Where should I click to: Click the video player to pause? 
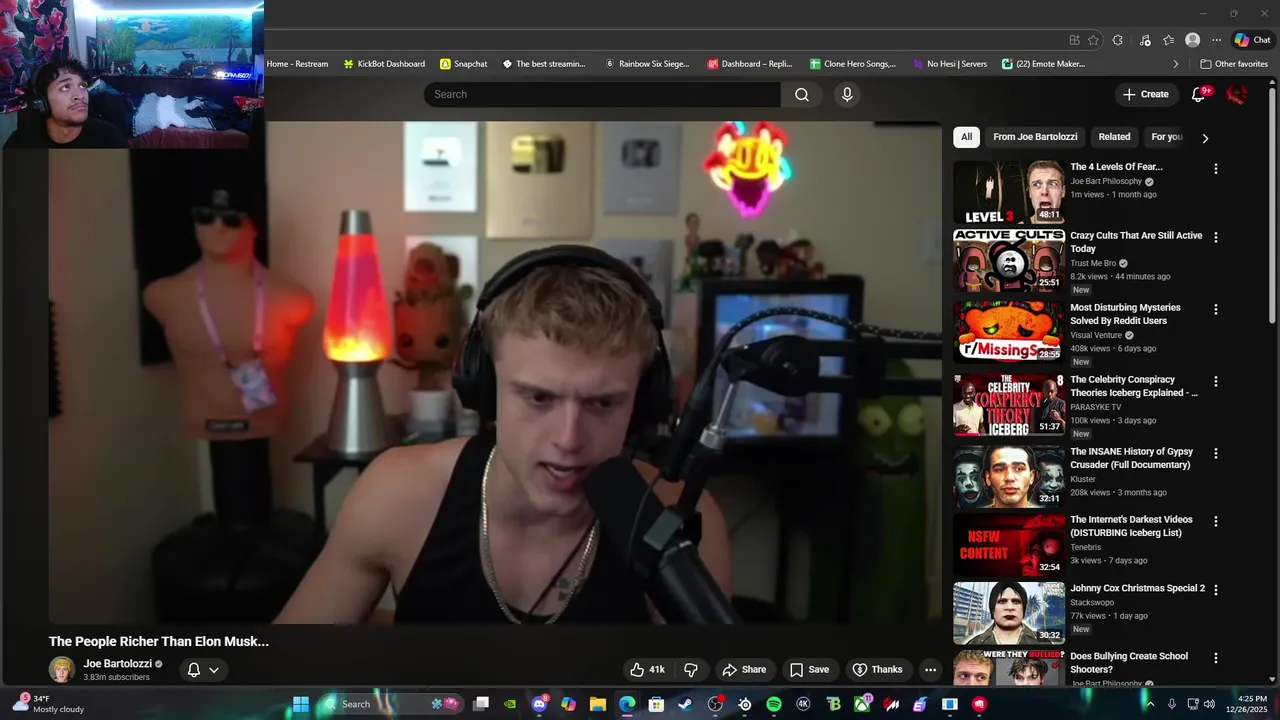[x=495, y=372]
